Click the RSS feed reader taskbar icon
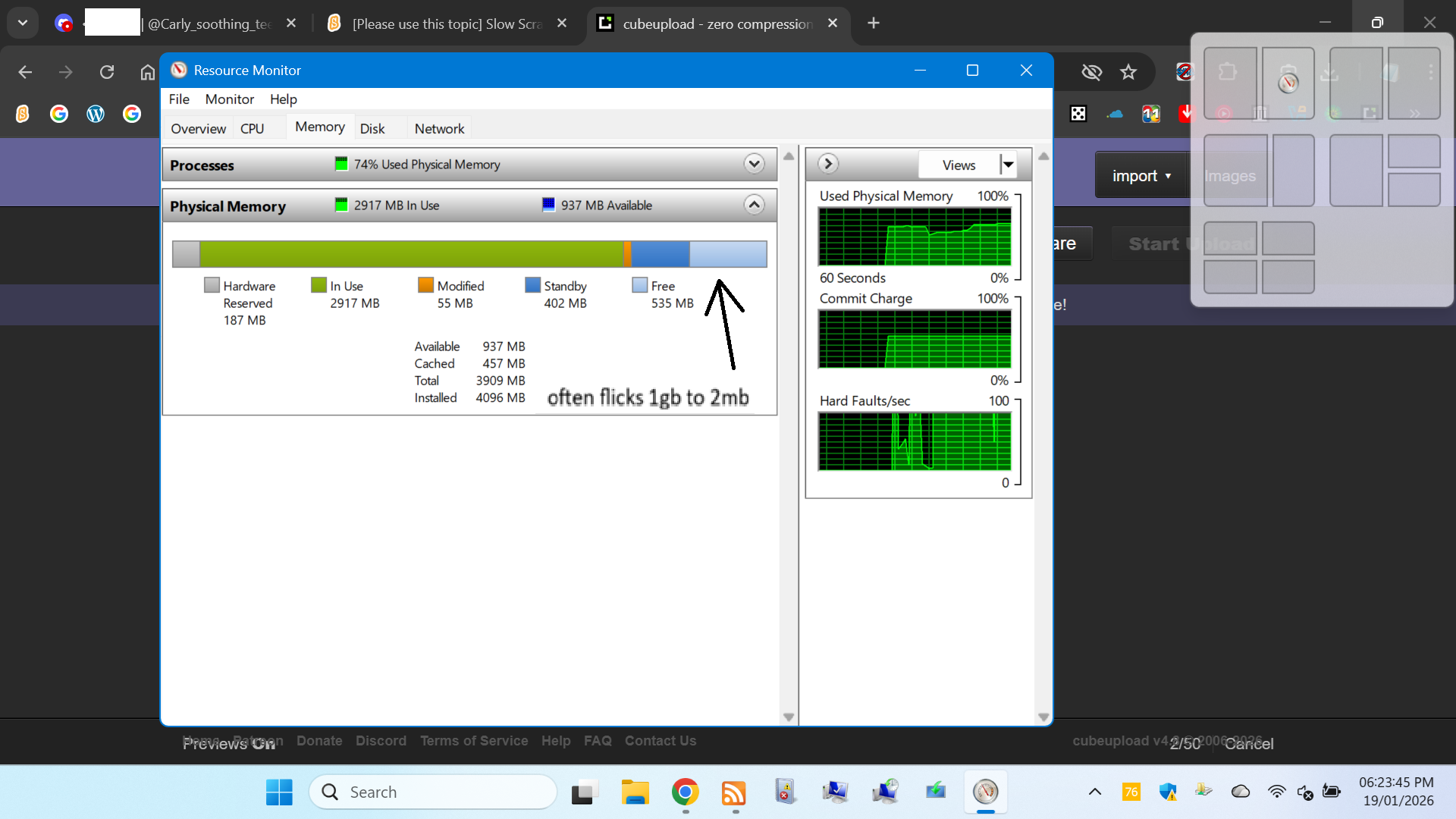1456x819 pixels. (x=734, y=792)
